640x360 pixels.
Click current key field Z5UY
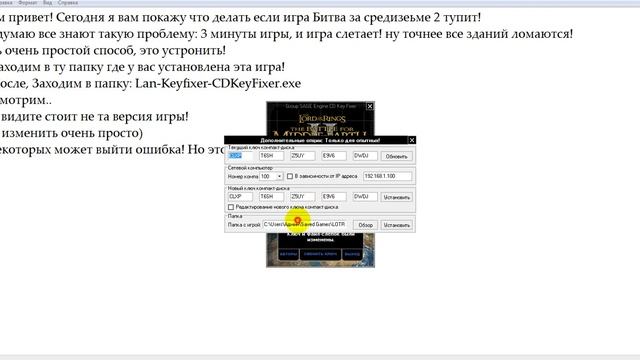[x=302, y=156]
